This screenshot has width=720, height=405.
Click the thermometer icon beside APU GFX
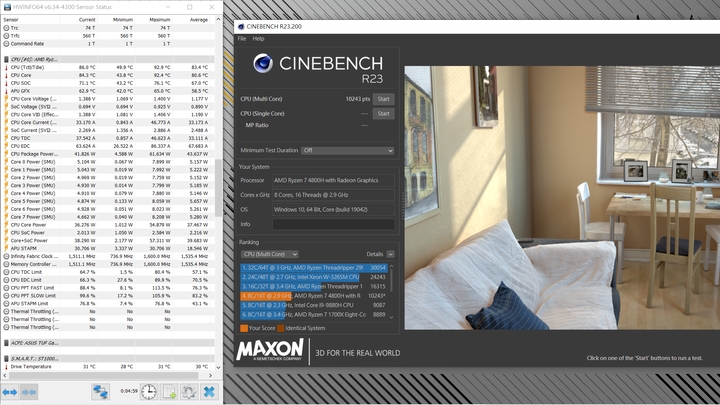(x=6, y=91)
